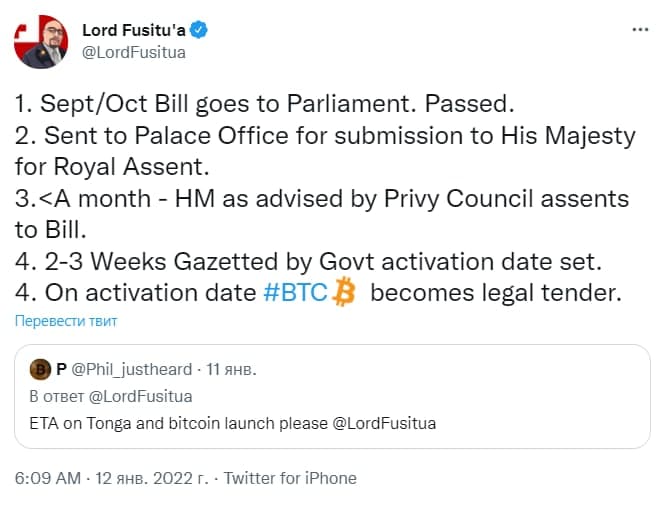Screen dimensions: 669x506
Task: Open Lord Fusitu'a profile picture
Action: point(41,41)
